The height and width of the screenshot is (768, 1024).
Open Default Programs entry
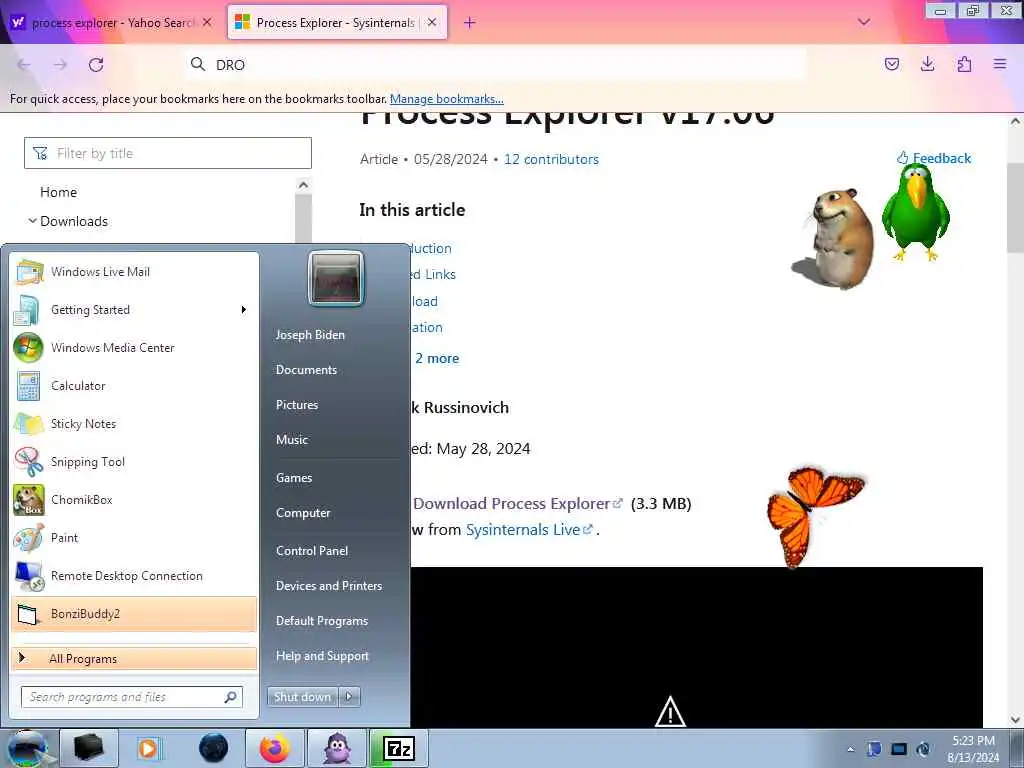(321, 621)
